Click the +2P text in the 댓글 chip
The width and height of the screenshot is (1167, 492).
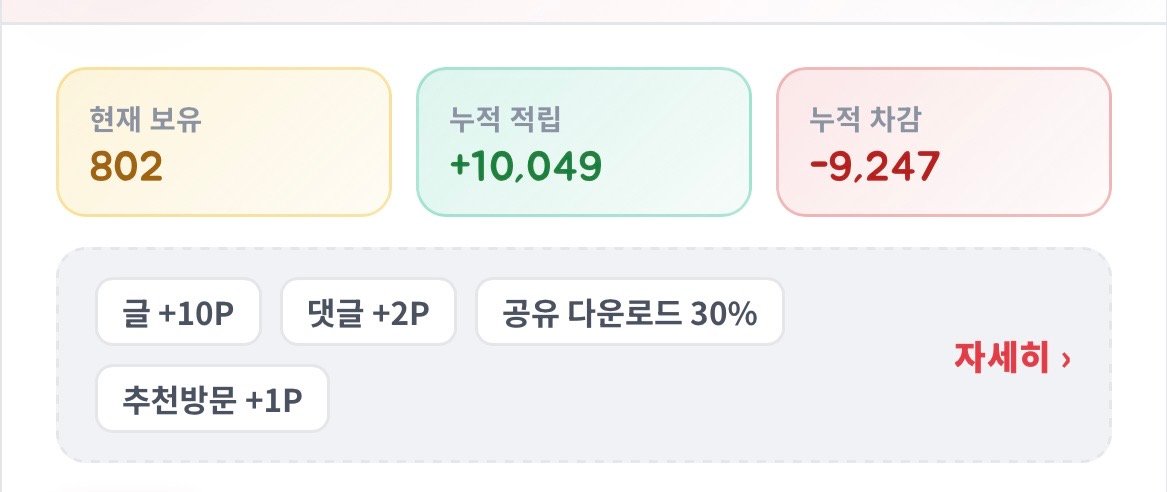coord(400,314)
